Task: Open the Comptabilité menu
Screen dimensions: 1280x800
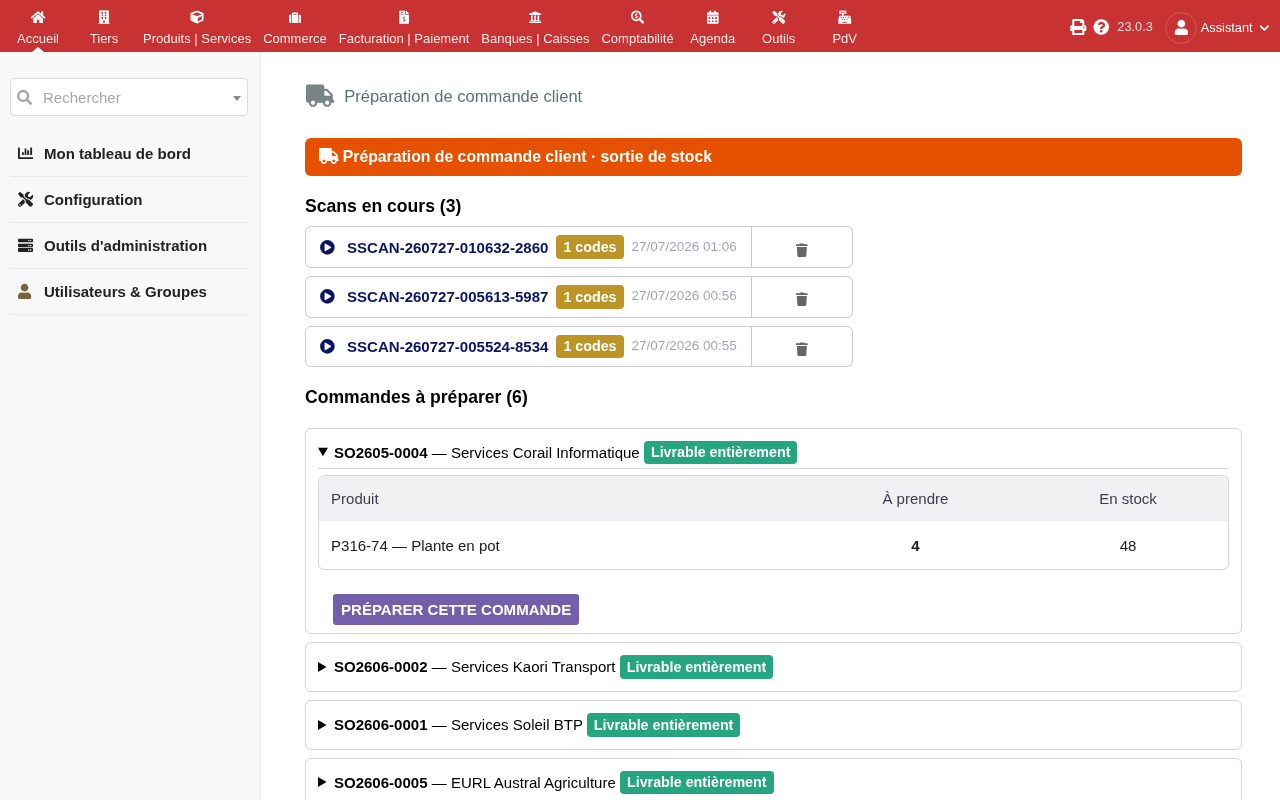Action: [637, 27]
